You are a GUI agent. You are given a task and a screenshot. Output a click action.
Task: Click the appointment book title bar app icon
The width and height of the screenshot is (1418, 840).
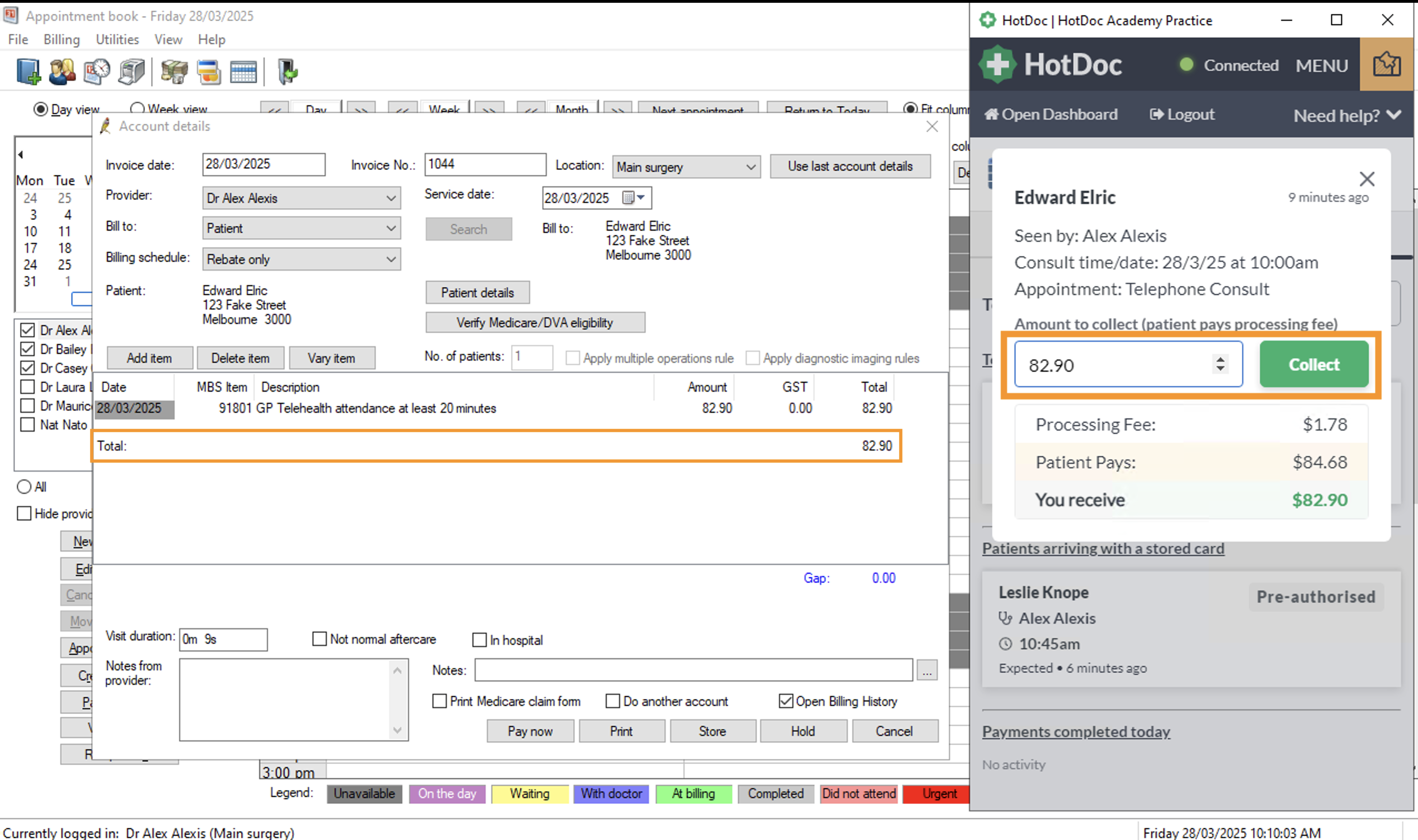(11, 16)
